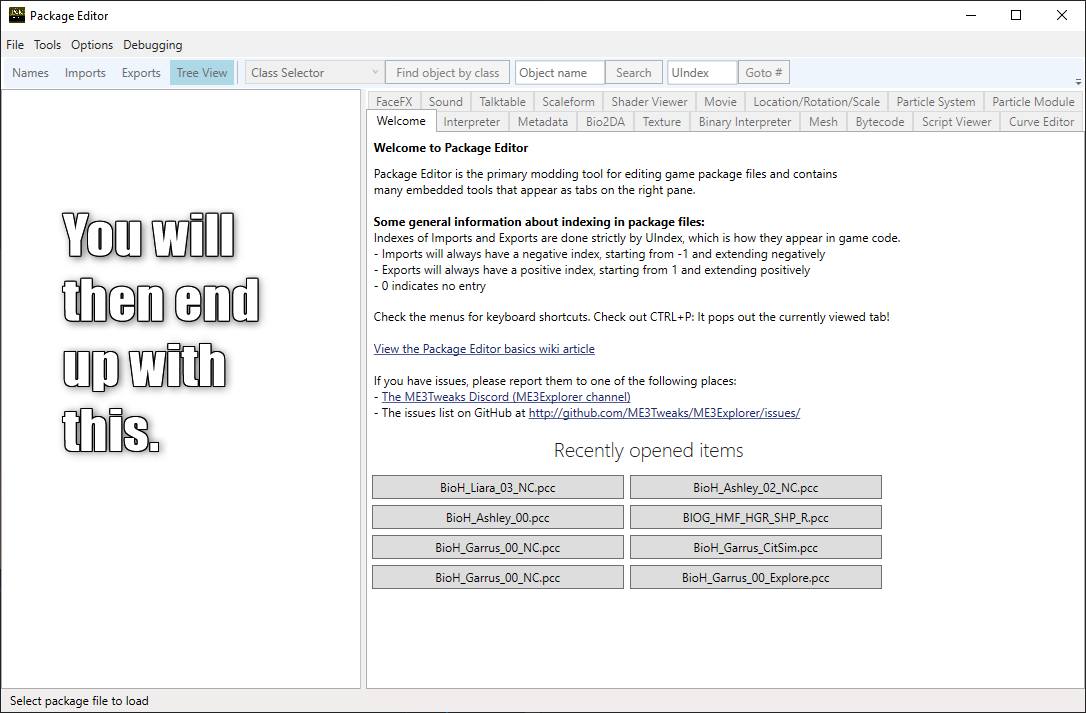Image resolution: width=1086 pixels, height=713 pixels.
Task: Open the Scaleform tab
Action: [x=568, y=101]
